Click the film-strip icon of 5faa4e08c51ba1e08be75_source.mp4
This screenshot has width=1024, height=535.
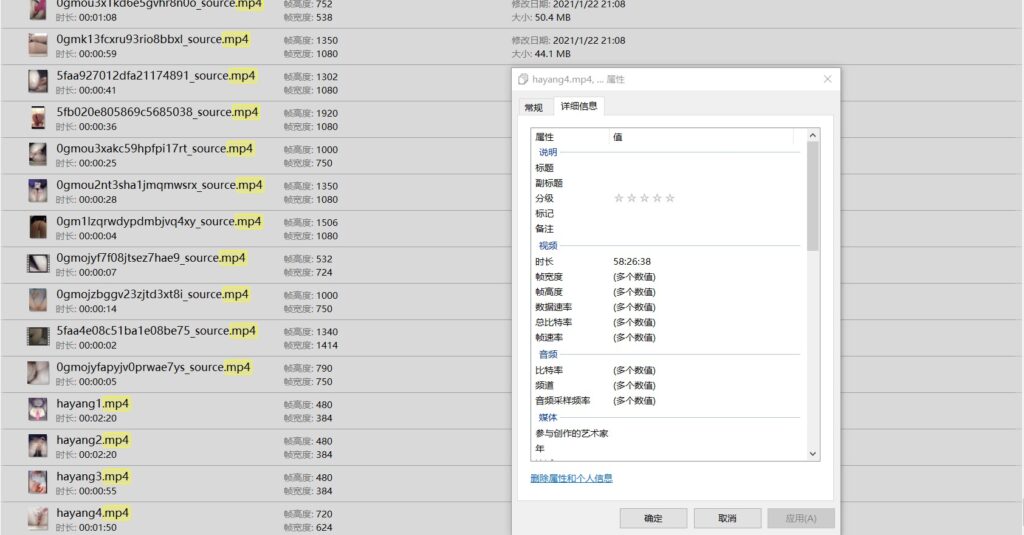(x=38, y=337)
